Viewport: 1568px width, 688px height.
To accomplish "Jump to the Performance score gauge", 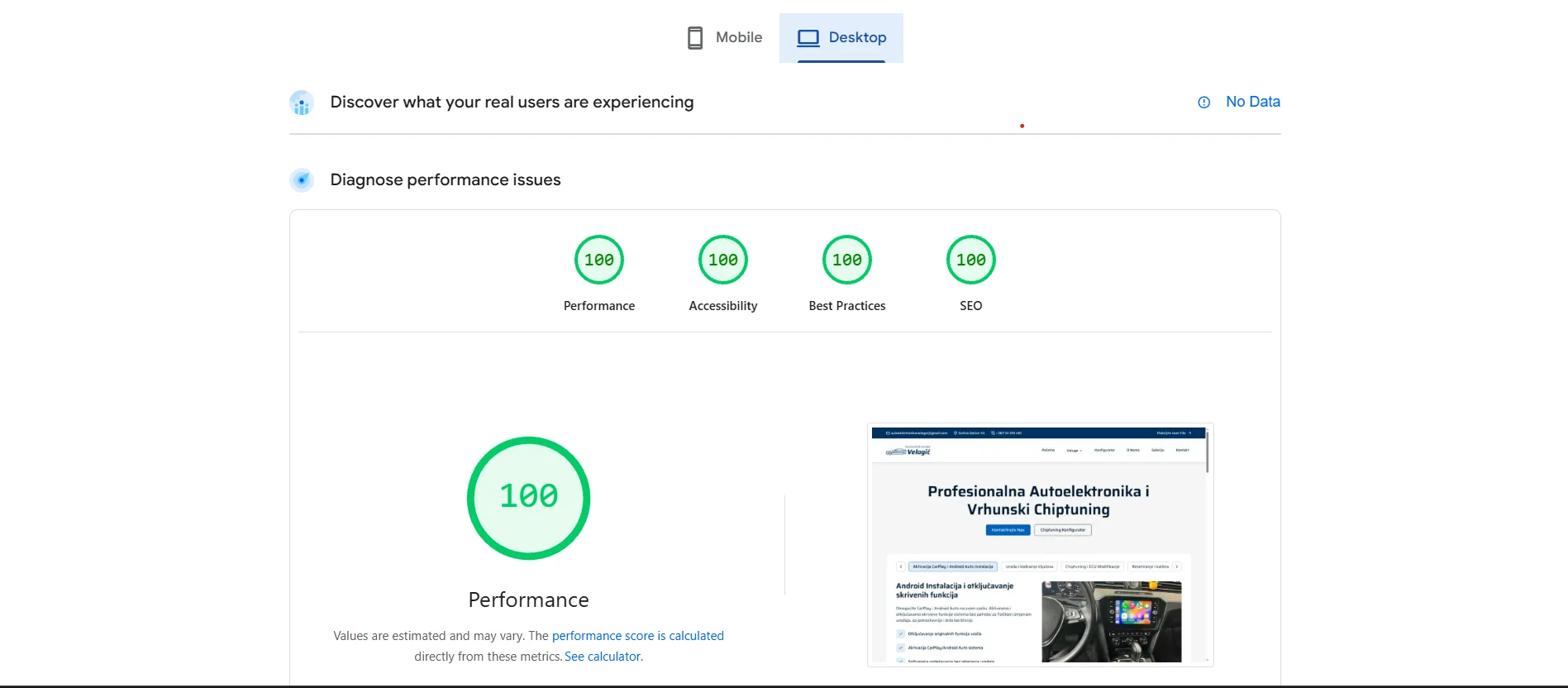I will coord(599,260).
